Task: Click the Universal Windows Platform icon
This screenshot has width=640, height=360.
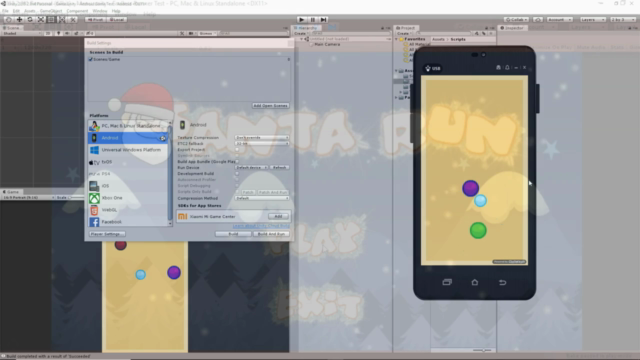Action: 94,150
